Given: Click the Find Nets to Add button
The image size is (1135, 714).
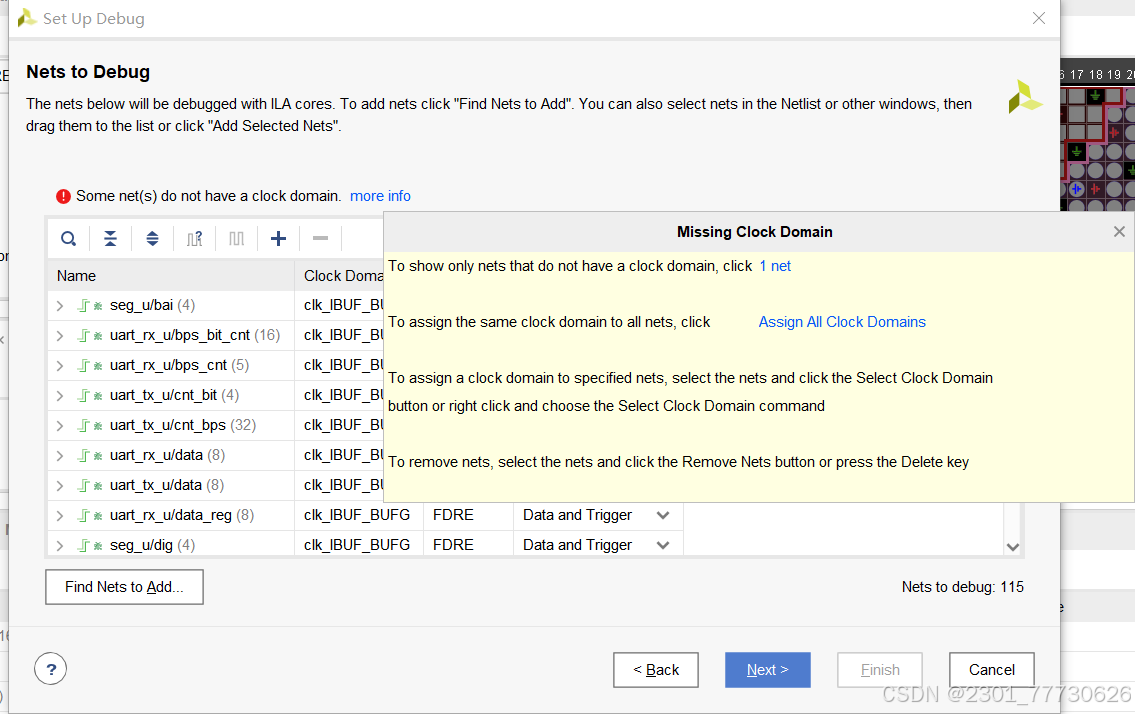Looking at the screenshot, I should pos(125,587).
